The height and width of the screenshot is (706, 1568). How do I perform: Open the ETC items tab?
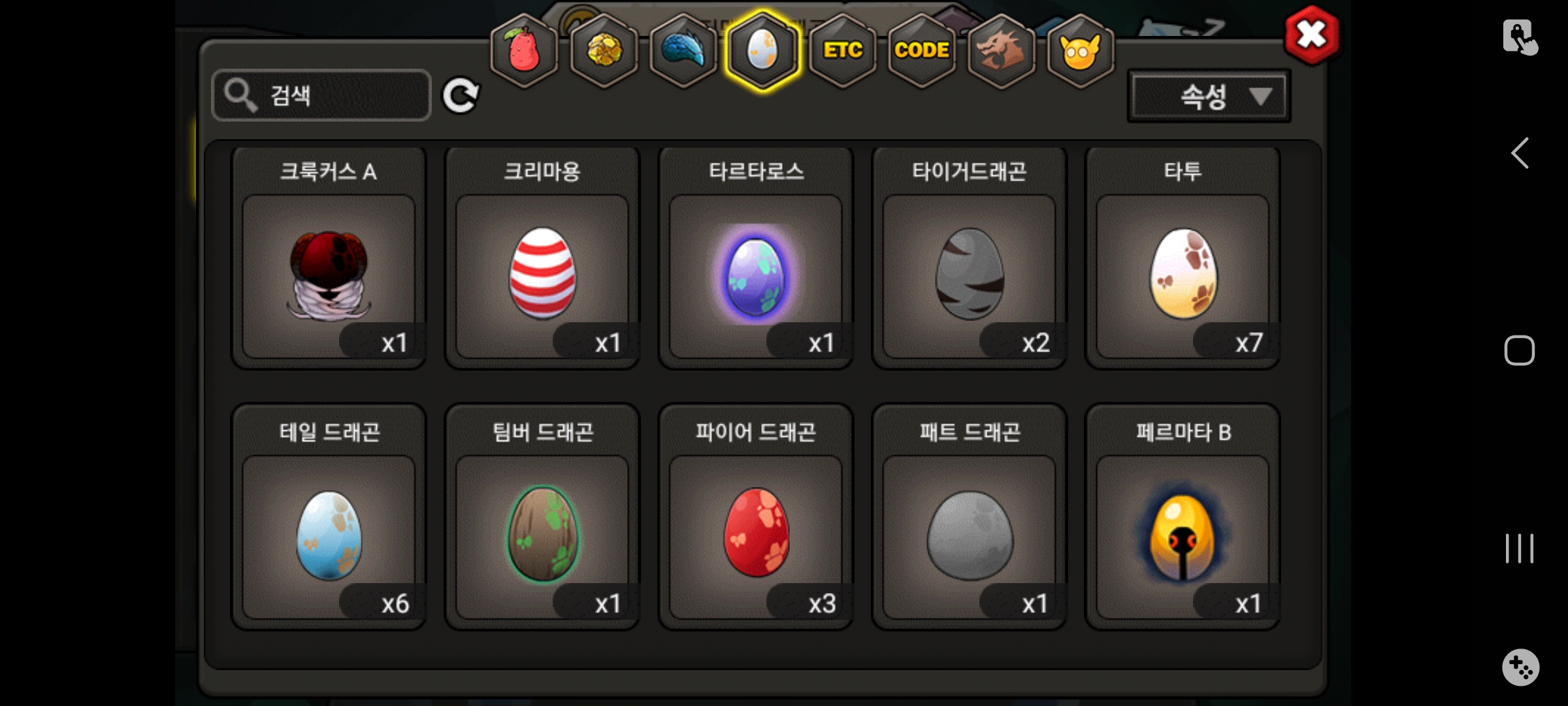coord(843,51)
